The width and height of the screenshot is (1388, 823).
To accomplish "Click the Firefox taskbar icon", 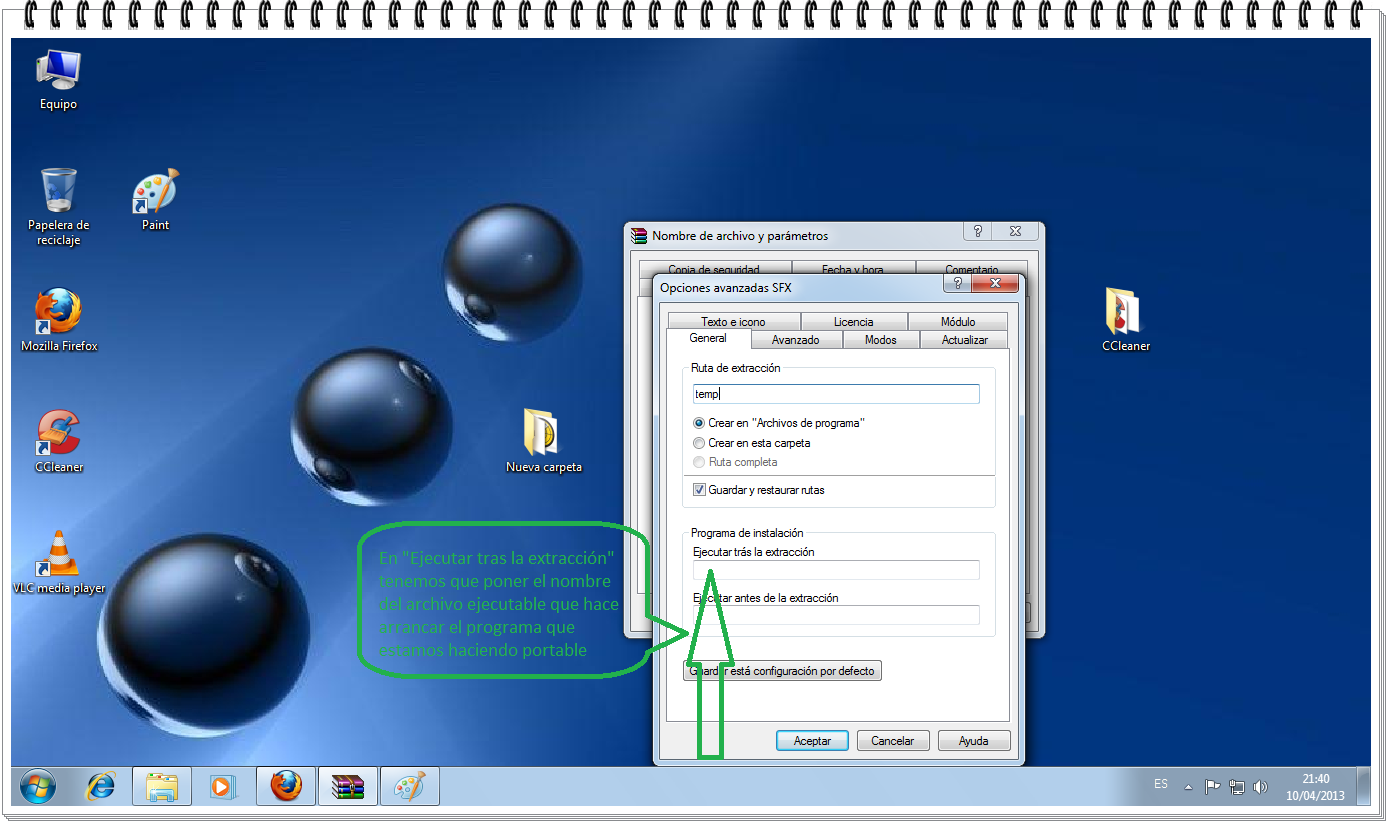I will [285, 787].
